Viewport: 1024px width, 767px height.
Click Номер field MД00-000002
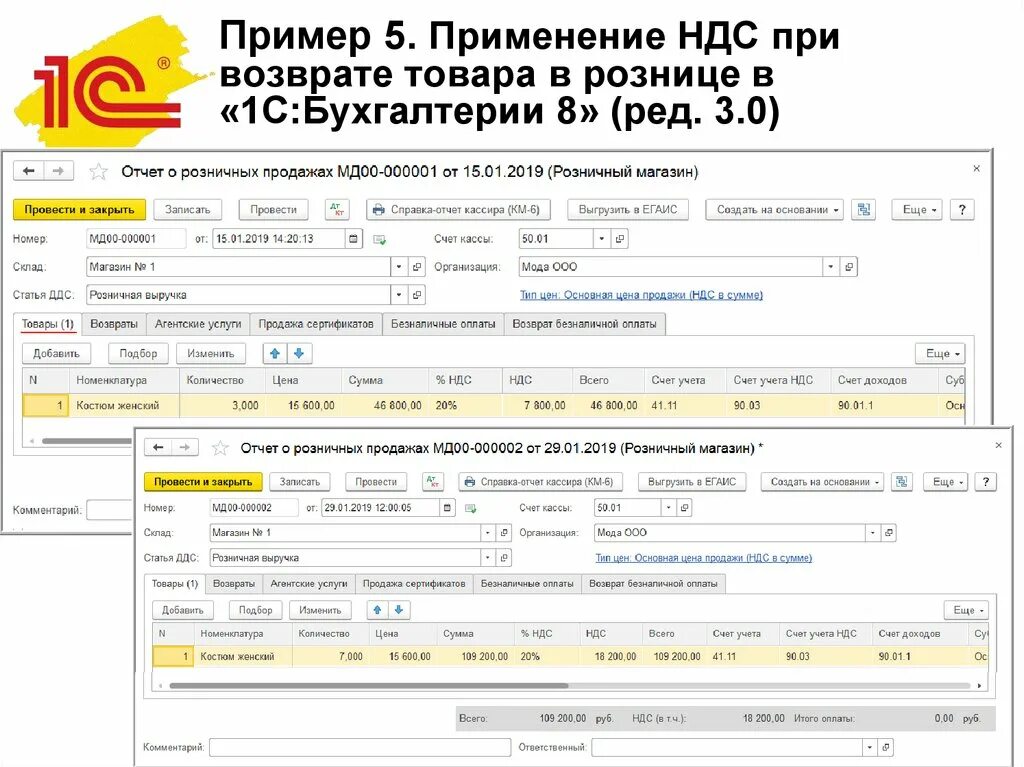(x=253, y=508)
